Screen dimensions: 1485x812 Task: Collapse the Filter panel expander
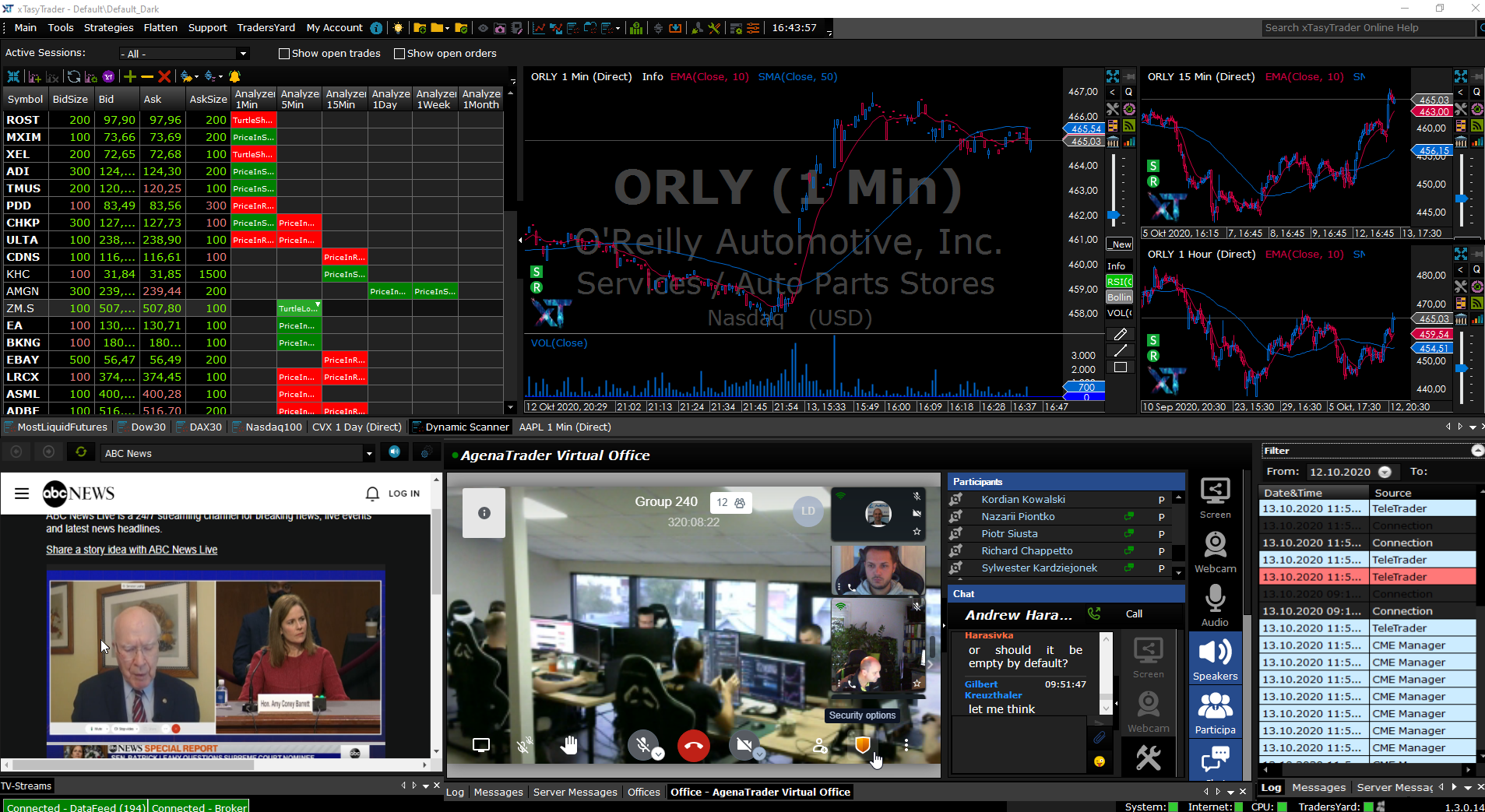tap(1477, 451)
